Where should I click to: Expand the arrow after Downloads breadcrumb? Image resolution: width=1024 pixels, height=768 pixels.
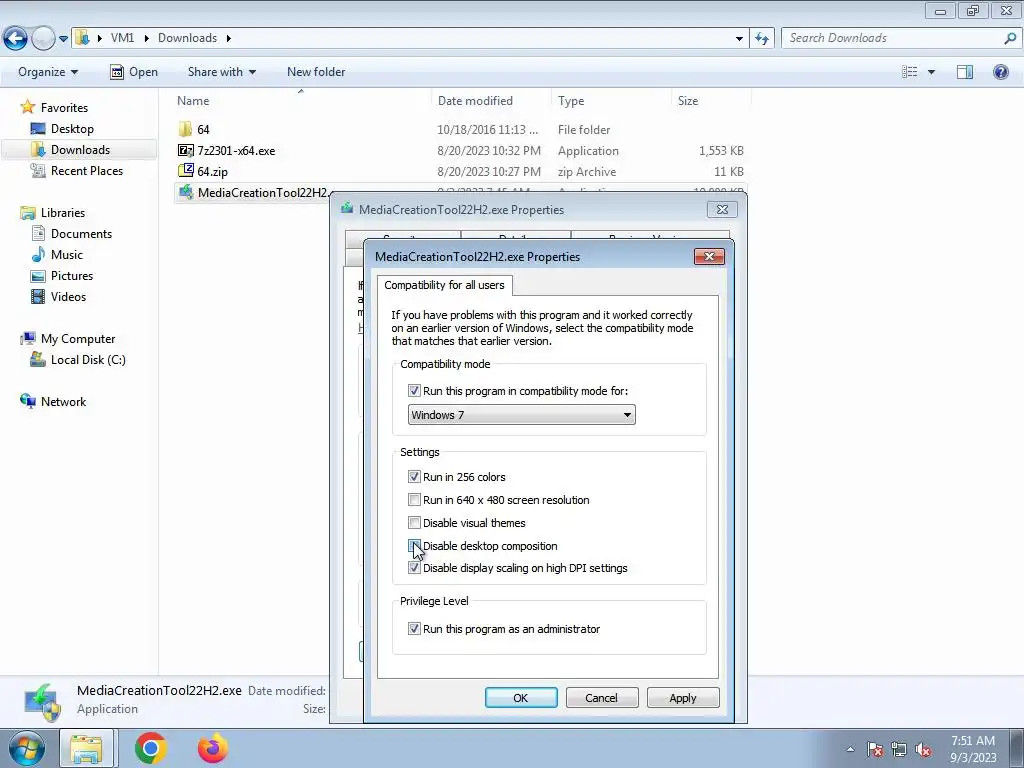(229, 38)
